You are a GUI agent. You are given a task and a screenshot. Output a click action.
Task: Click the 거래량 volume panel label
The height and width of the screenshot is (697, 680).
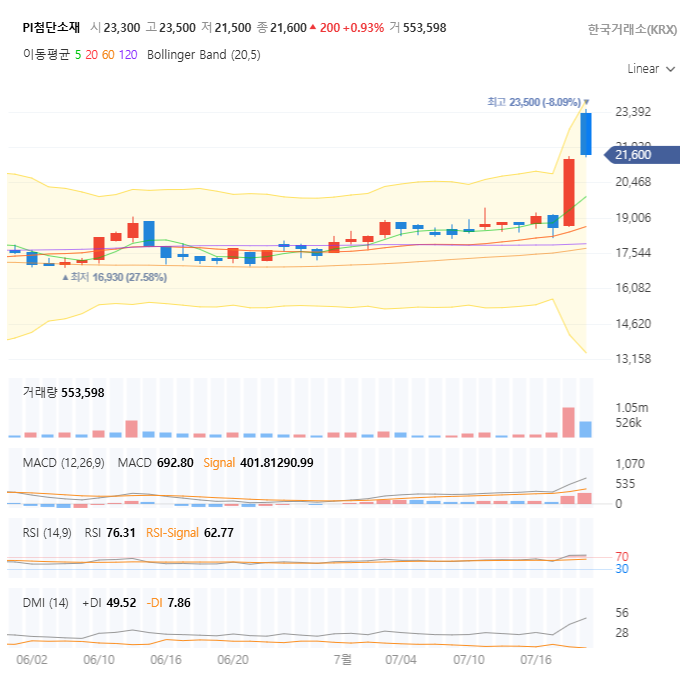point(40,393)
